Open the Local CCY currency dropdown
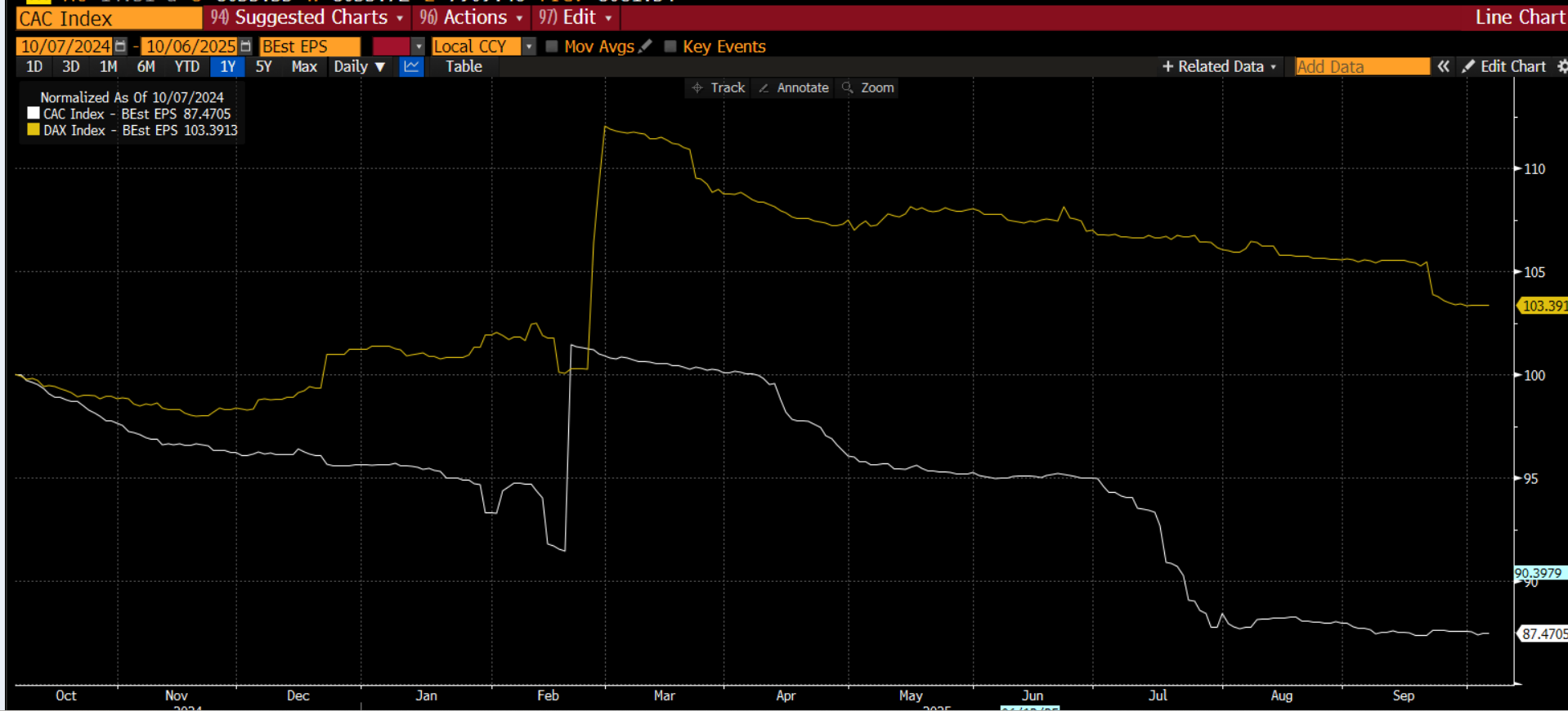This screenshot has width=1568, height=711. 529,47
